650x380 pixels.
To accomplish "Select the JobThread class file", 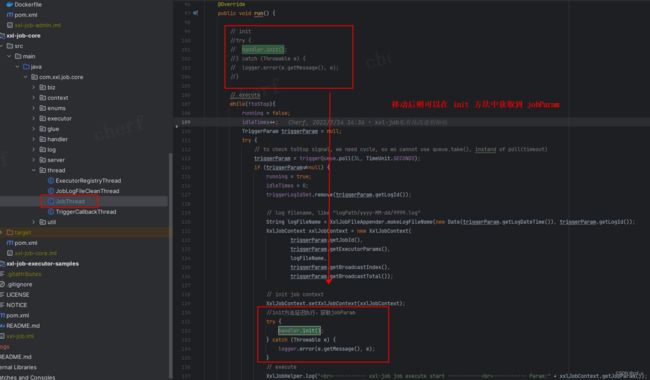I will click(x=70, y=201).
